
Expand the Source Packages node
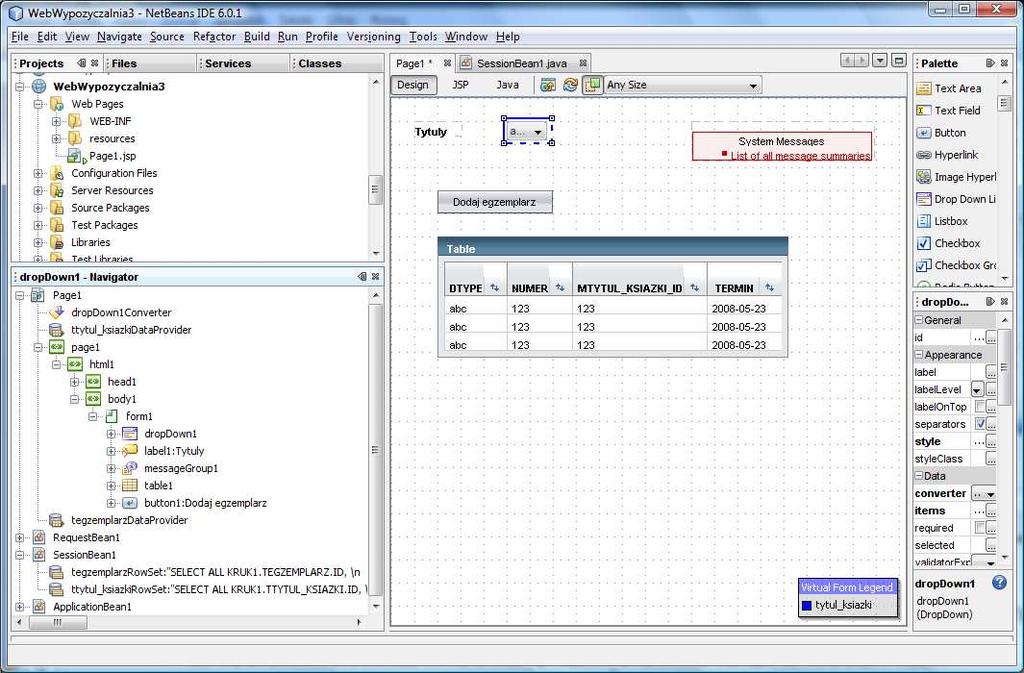pyautogui.click(x=39, y=208)
